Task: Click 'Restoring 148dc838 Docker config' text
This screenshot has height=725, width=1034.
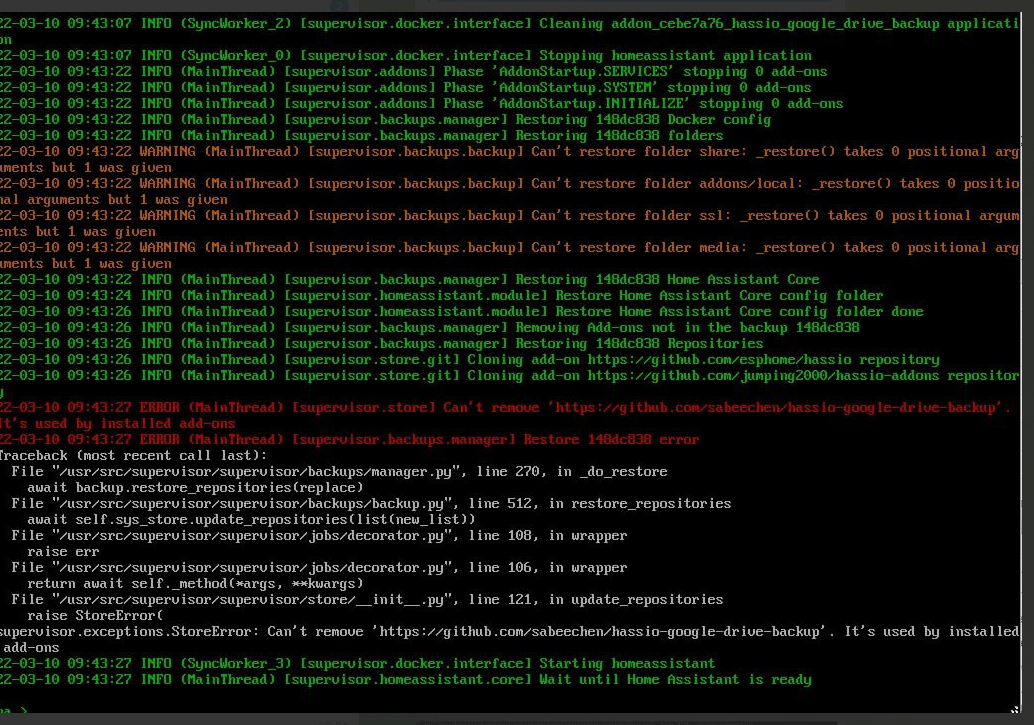Action: tap(643, 119)
